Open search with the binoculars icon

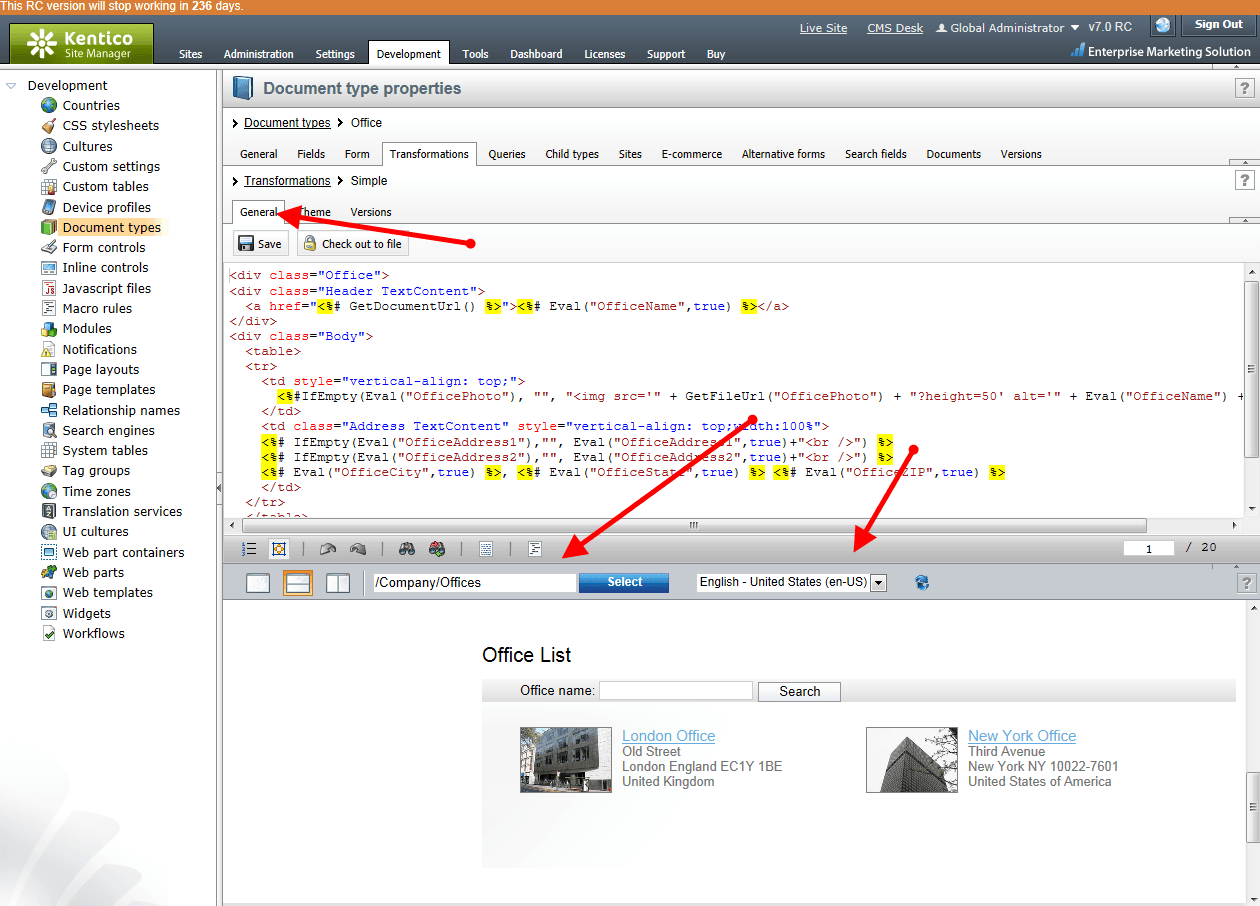point(407,549)
